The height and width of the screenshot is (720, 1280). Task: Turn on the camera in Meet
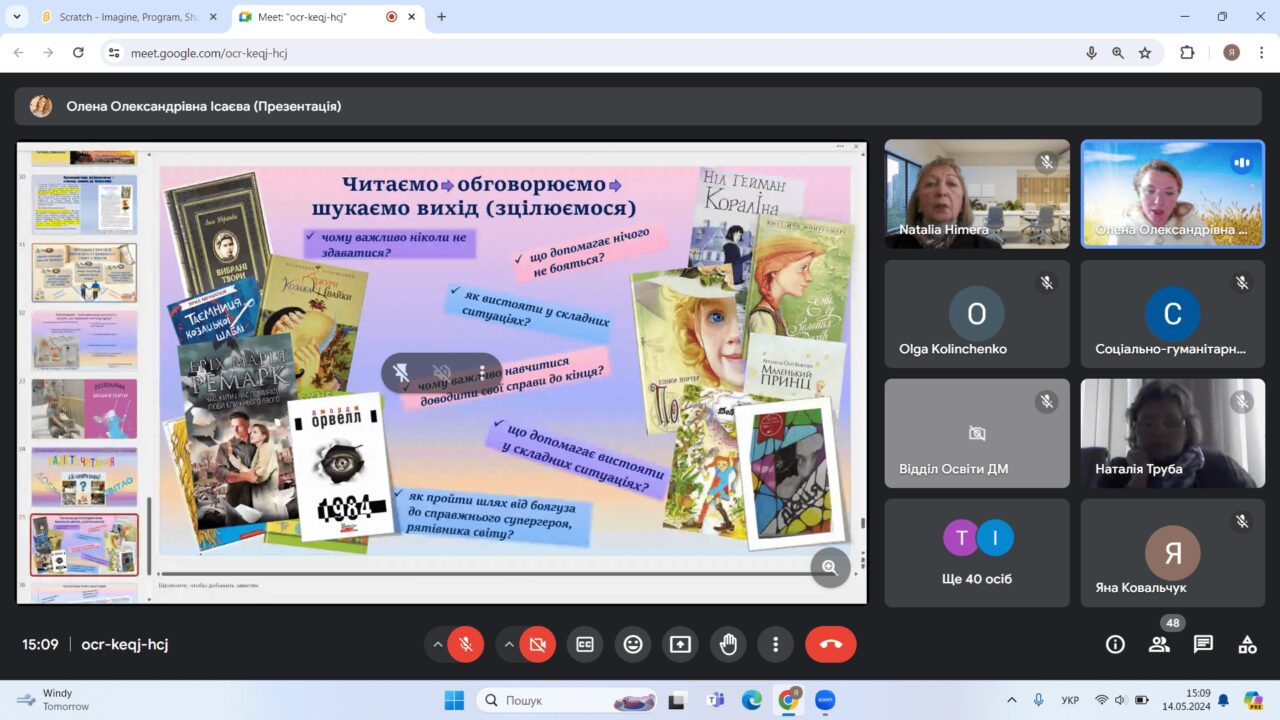point(538,645)
